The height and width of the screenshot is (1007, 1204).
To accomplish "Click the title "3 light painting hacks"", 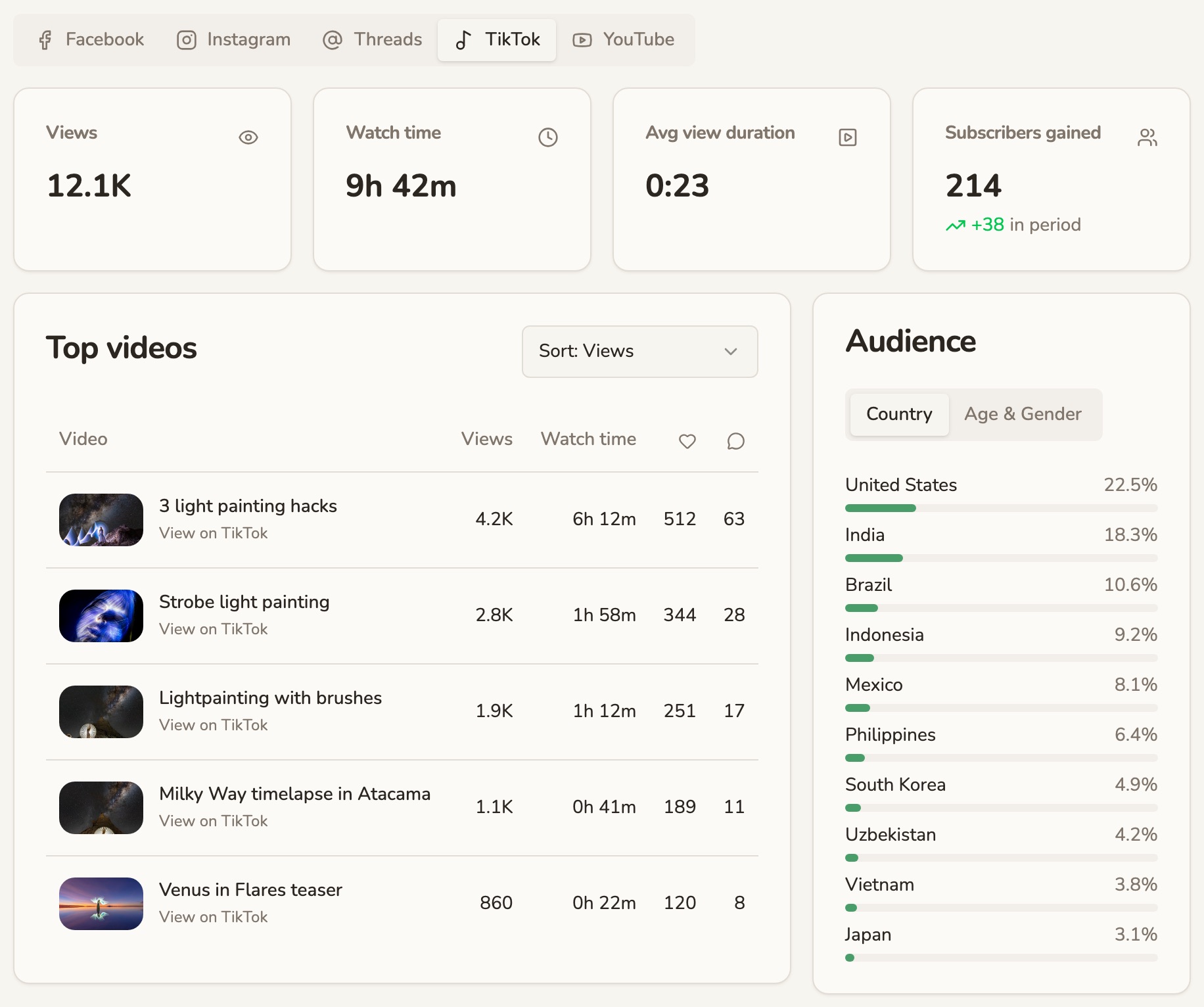I will tap(248, 506).
